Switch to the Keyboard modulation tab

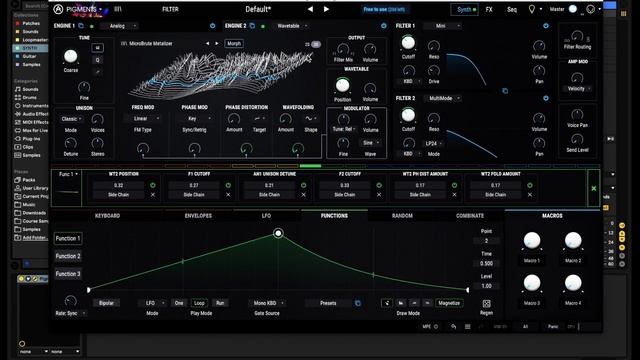pyautogui.click(x=107, y=216)
